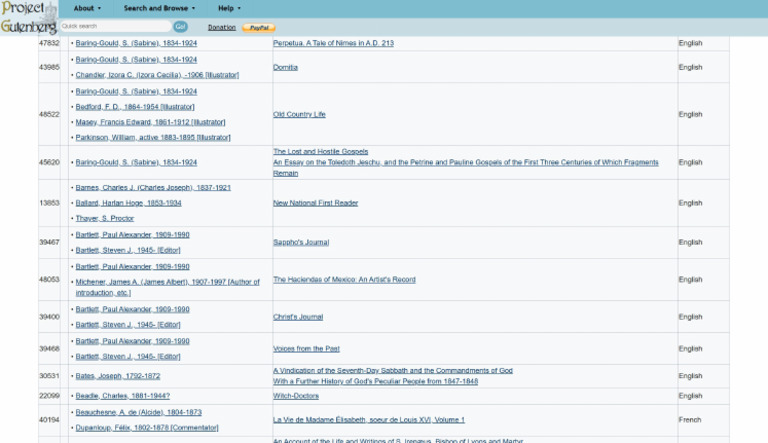This screenshot has height=443, width=768.
Task: Open Bedford, F. D. [Illustrator] link
Action: coord(135,107)
